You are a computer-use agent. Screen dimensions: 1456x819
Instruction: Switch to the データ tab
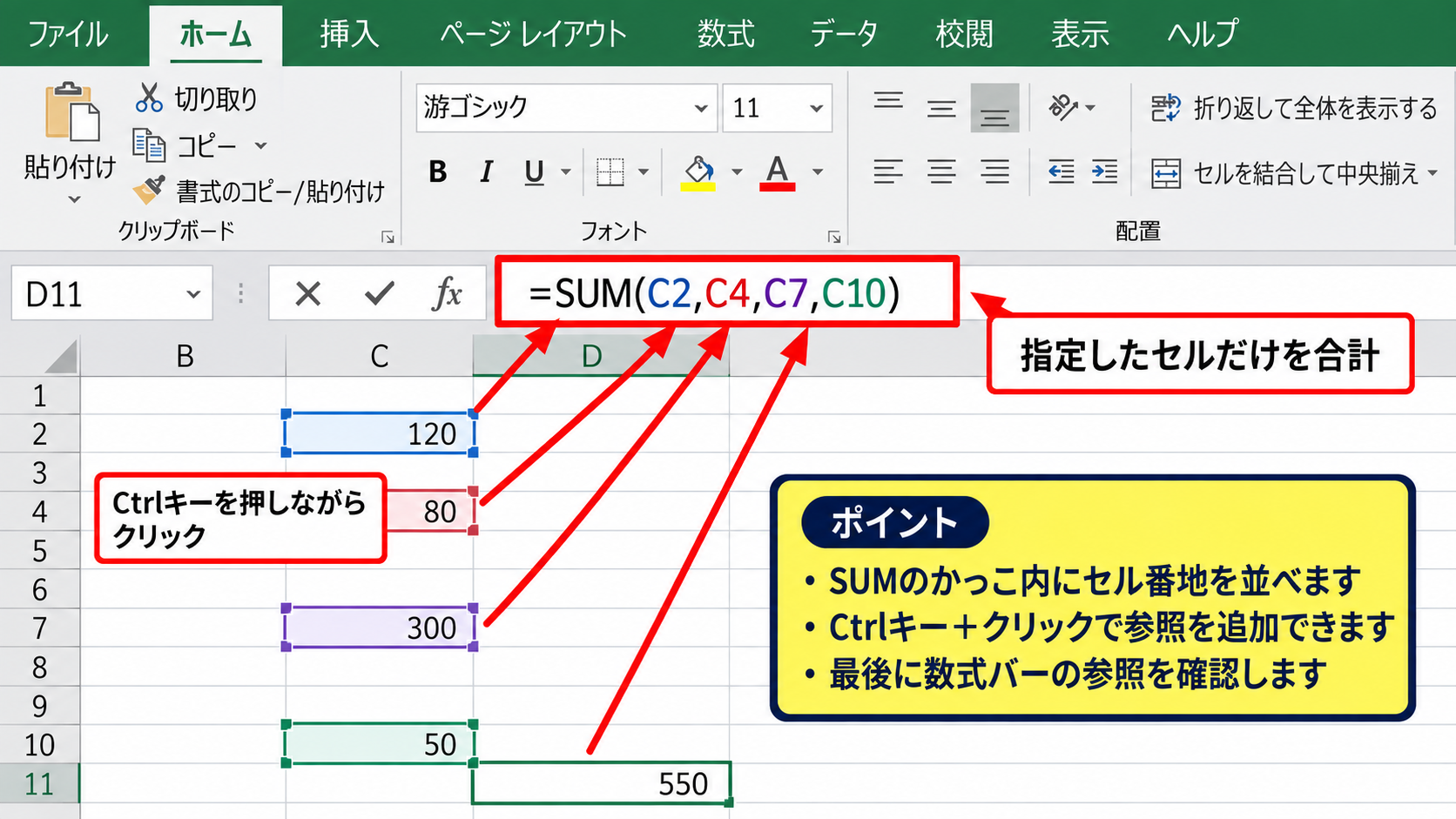point(843,34)
